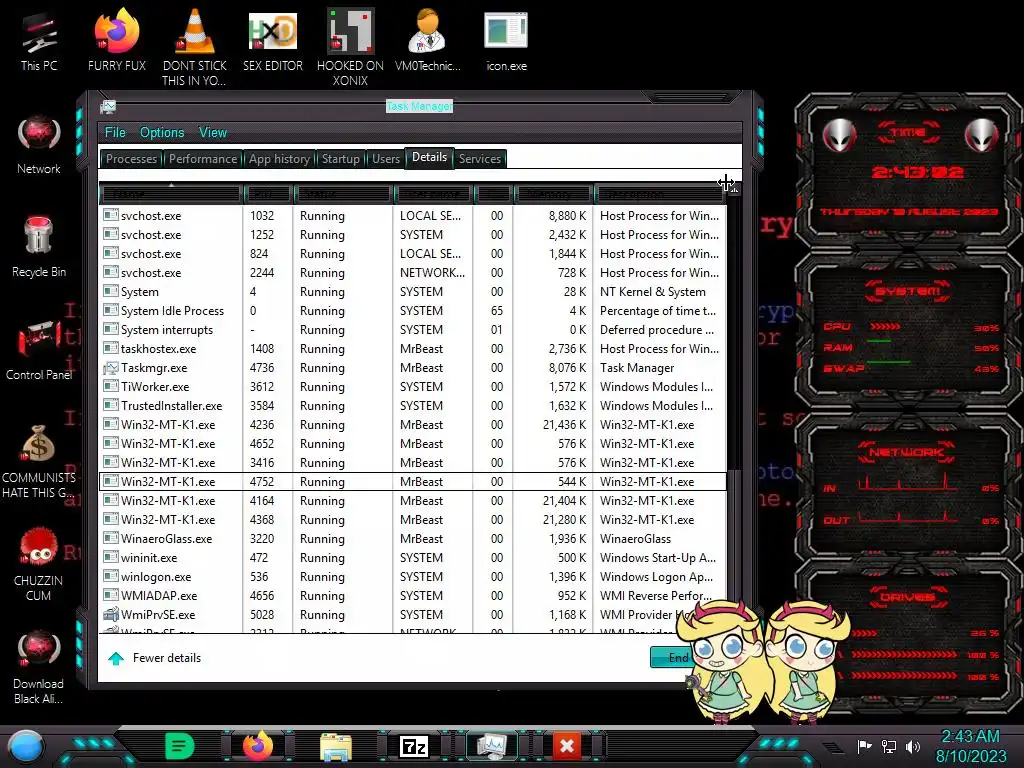Open the Network desktop icon
Screen dimensions: 1024x768
click(x=39, y=145)
